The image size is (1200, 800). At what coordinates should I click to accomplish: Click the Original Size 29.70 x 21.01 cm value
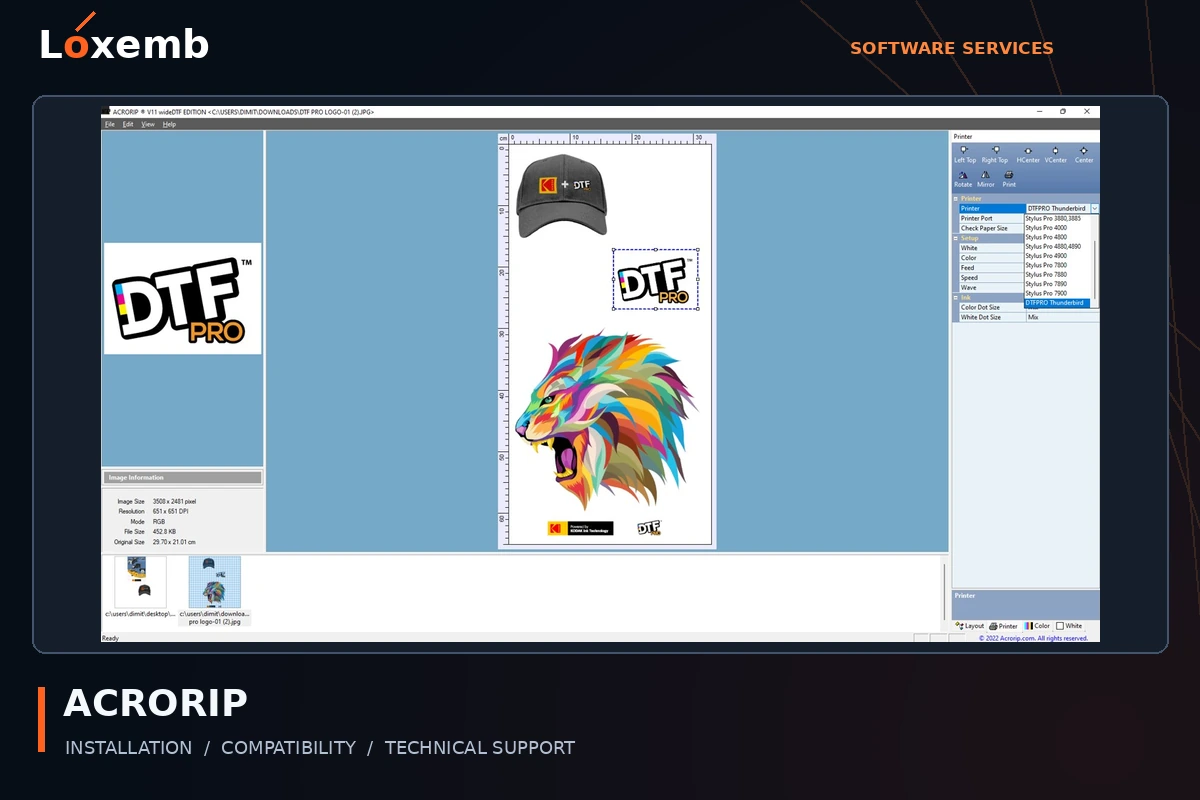174,542
